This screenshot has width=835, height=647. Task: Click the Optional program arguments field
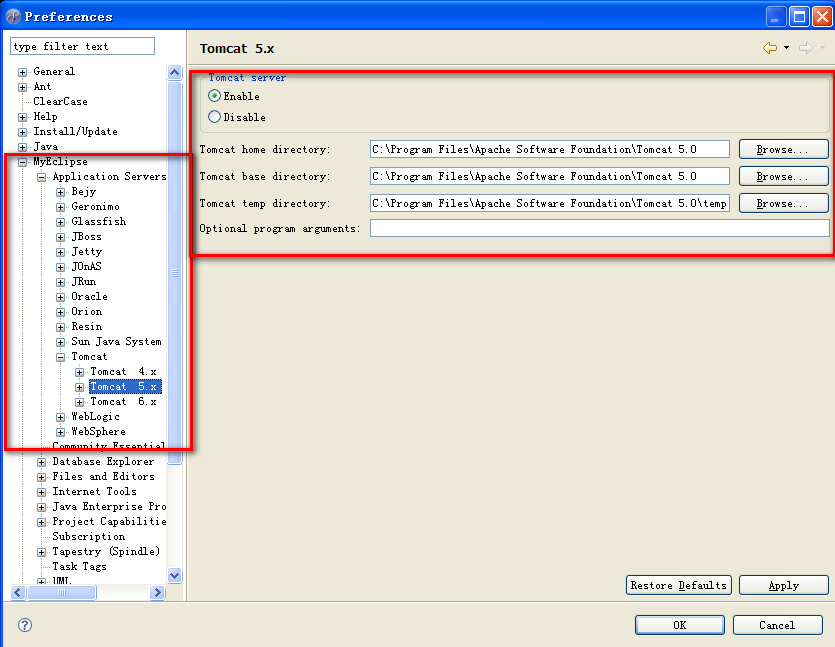tap(600, 228)
